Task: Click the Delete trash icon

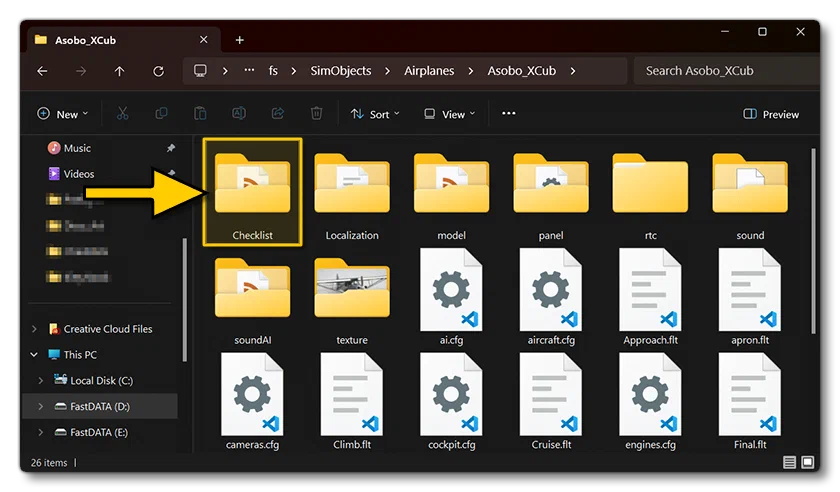Action: [317, 114]
